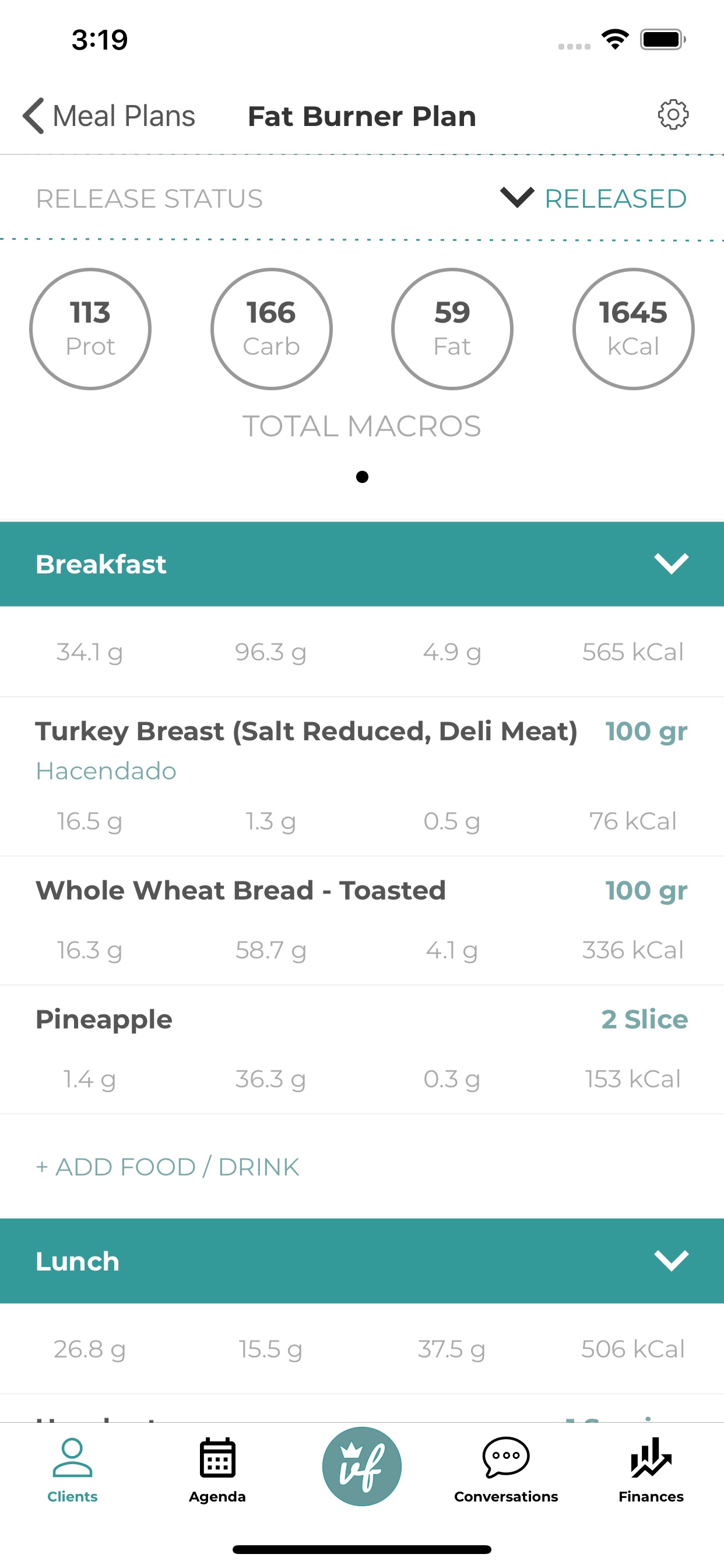Image resolution: width=724 pixels, height=1568 pixels.
Task: Go to the Finances tab
Action: tap(651, 1469)
